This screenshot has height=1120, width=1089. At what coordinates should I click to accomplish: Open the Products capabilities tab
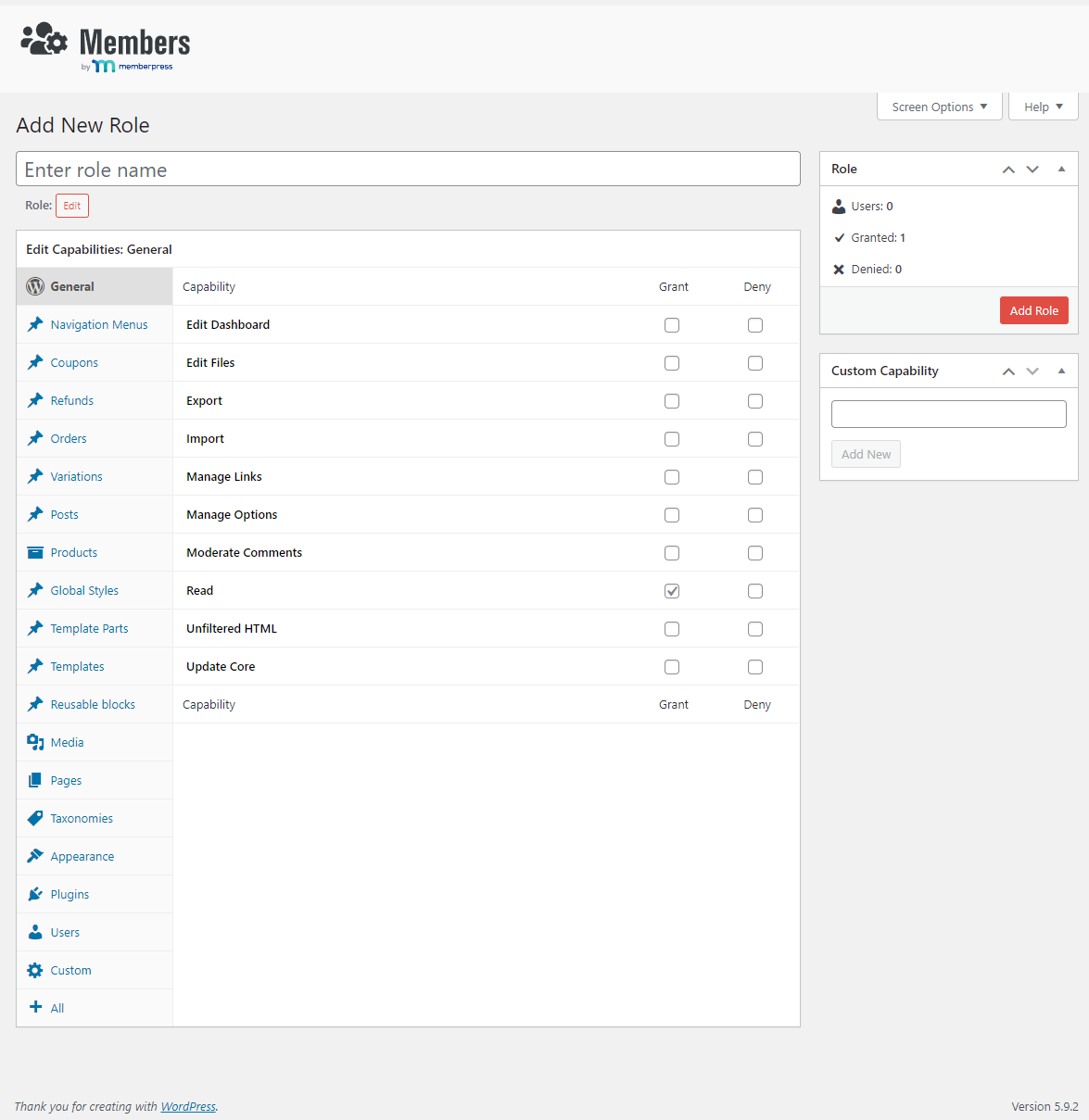tap(95, 552)
